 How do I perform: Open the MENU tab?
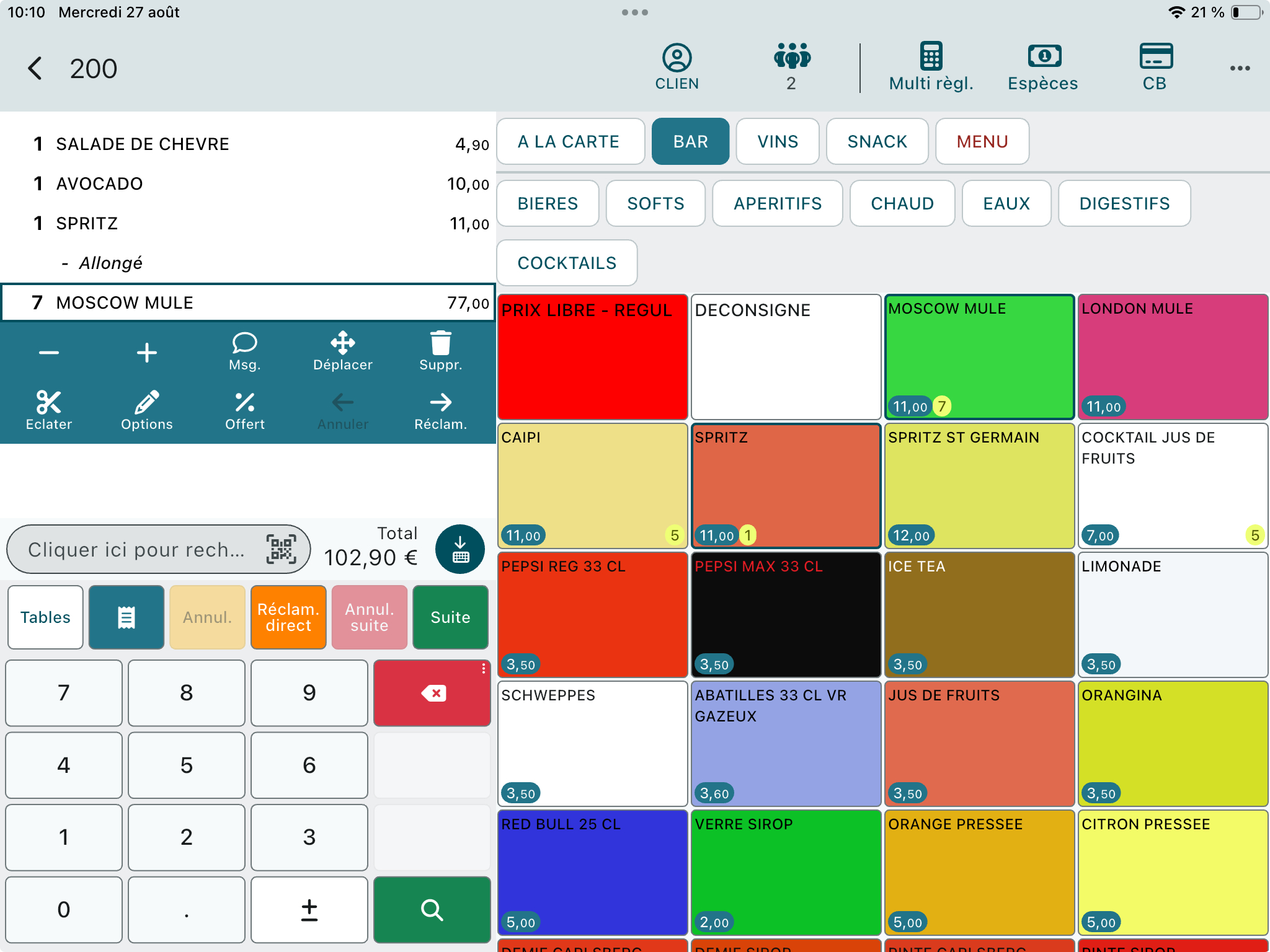click(982, 141)
